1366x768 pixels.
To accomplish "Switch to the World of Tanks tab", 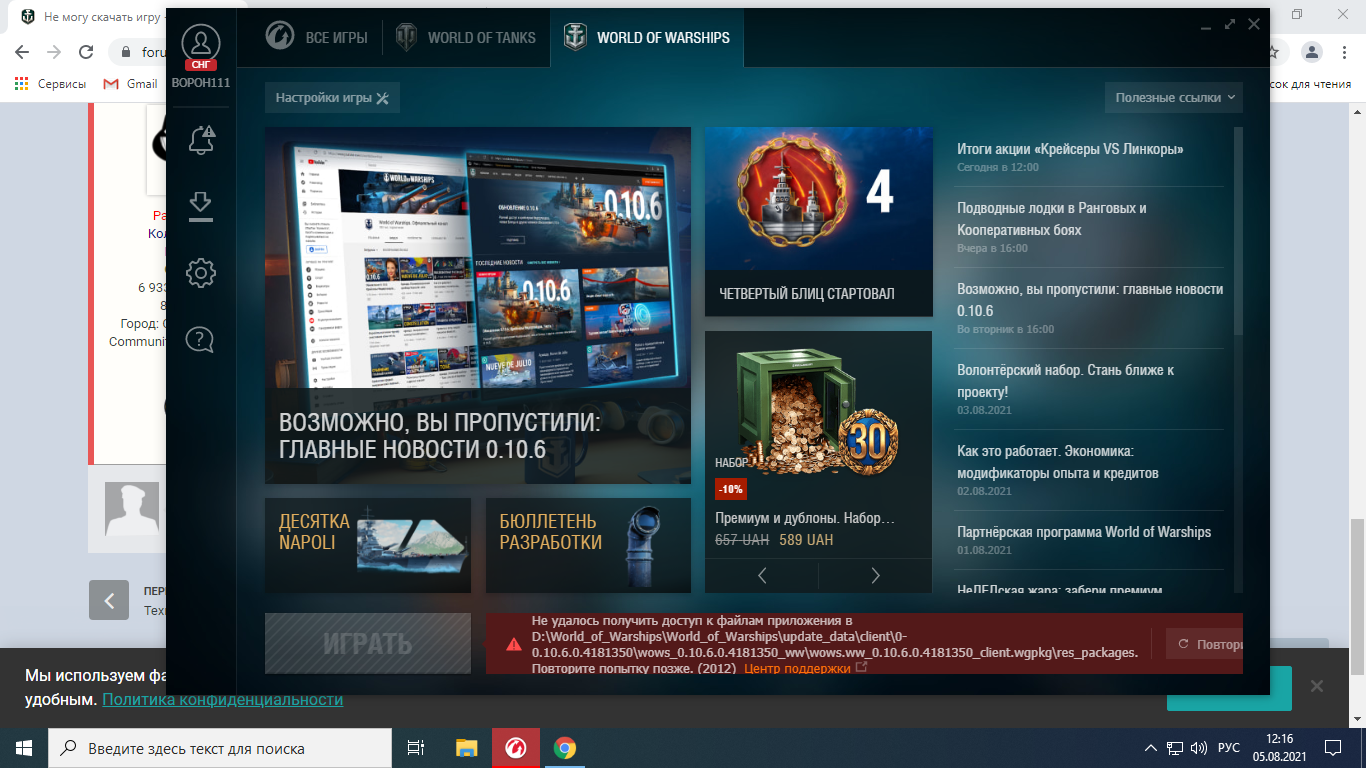I will [466, 38].
